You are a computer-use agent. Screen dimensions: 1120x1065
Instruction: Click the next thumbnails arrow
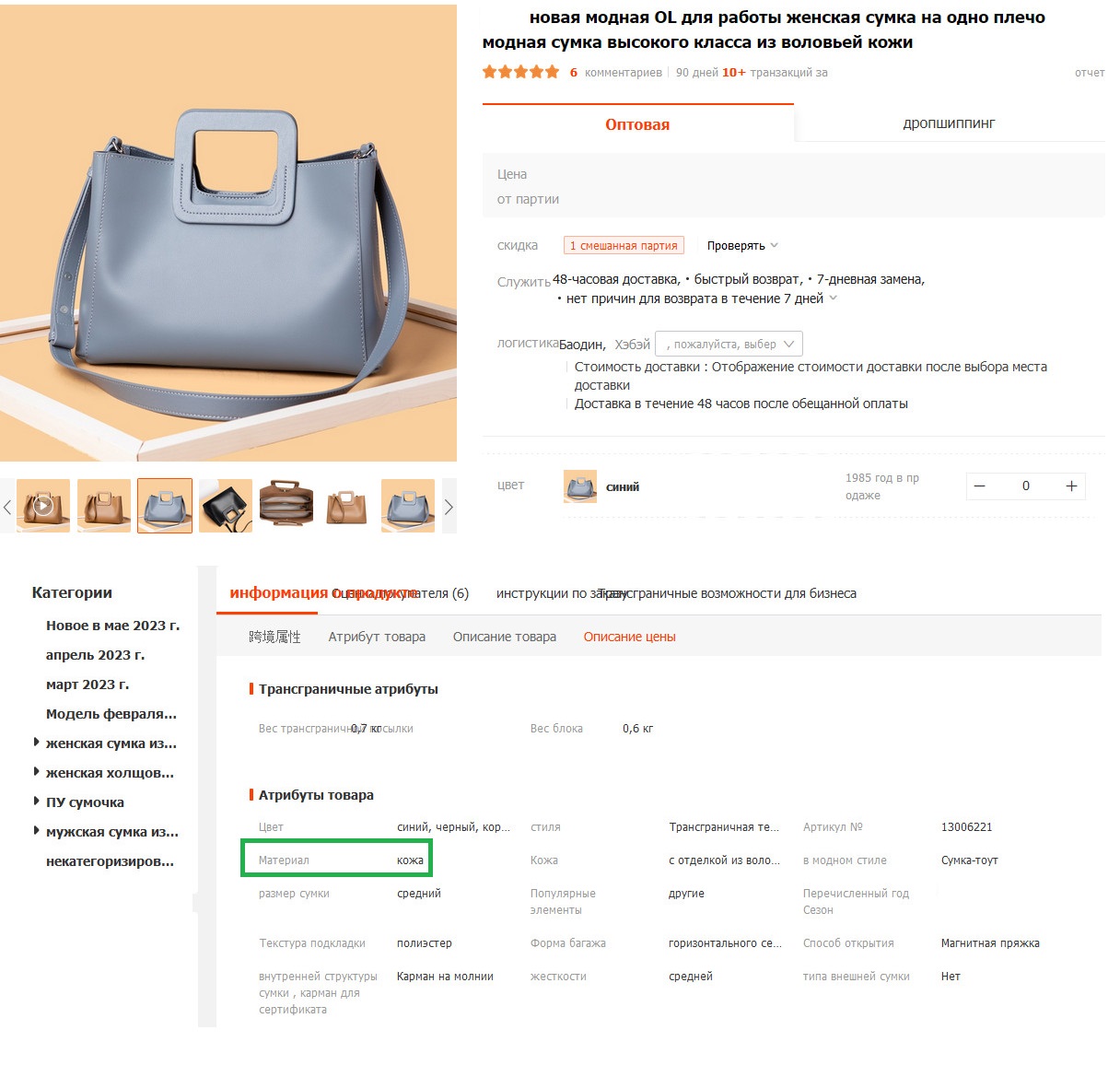tap(449, 507)
